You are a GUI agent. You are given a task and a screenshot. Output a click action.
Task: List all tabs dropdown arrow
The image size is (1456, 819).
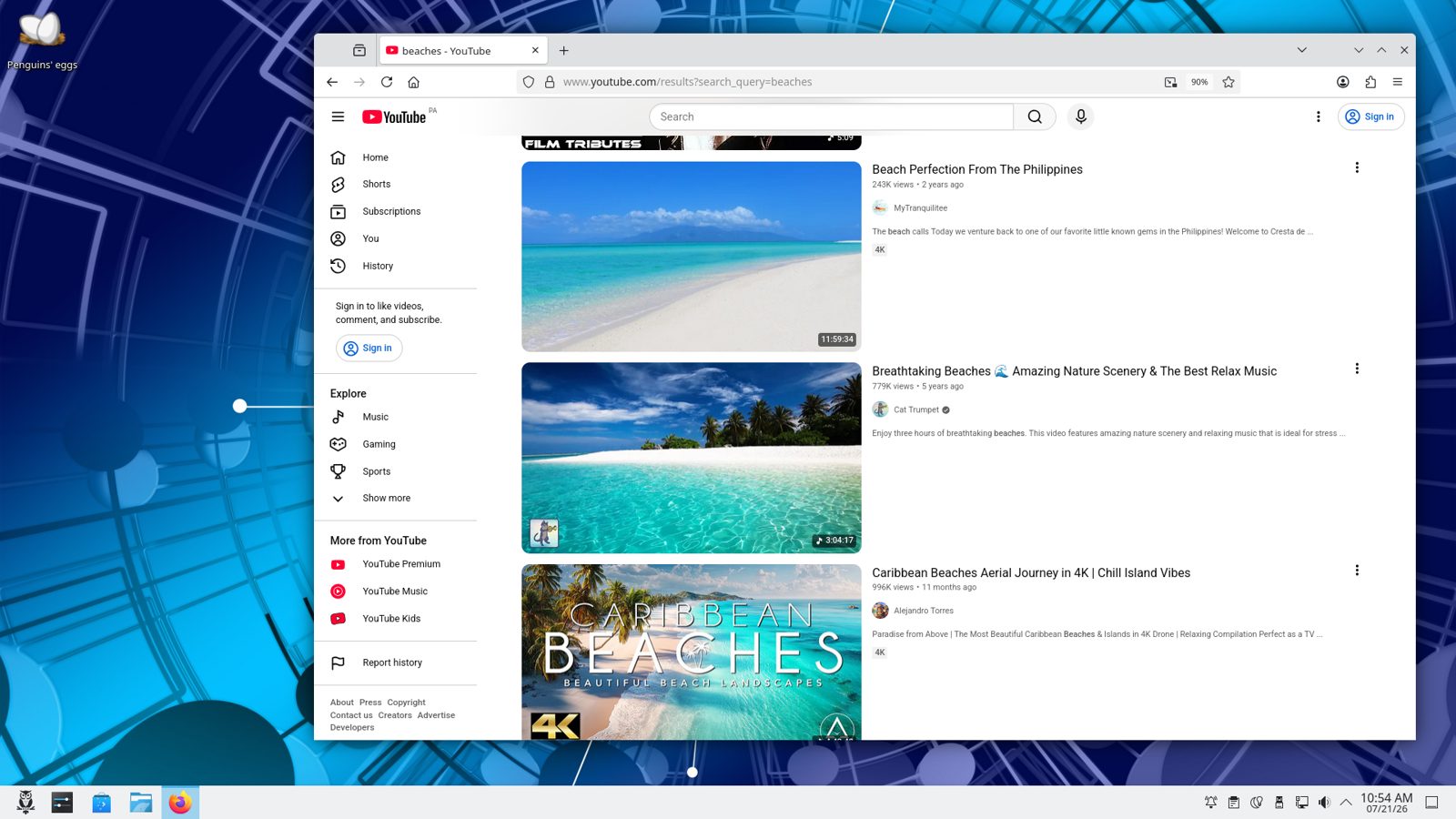[1302, 50]
